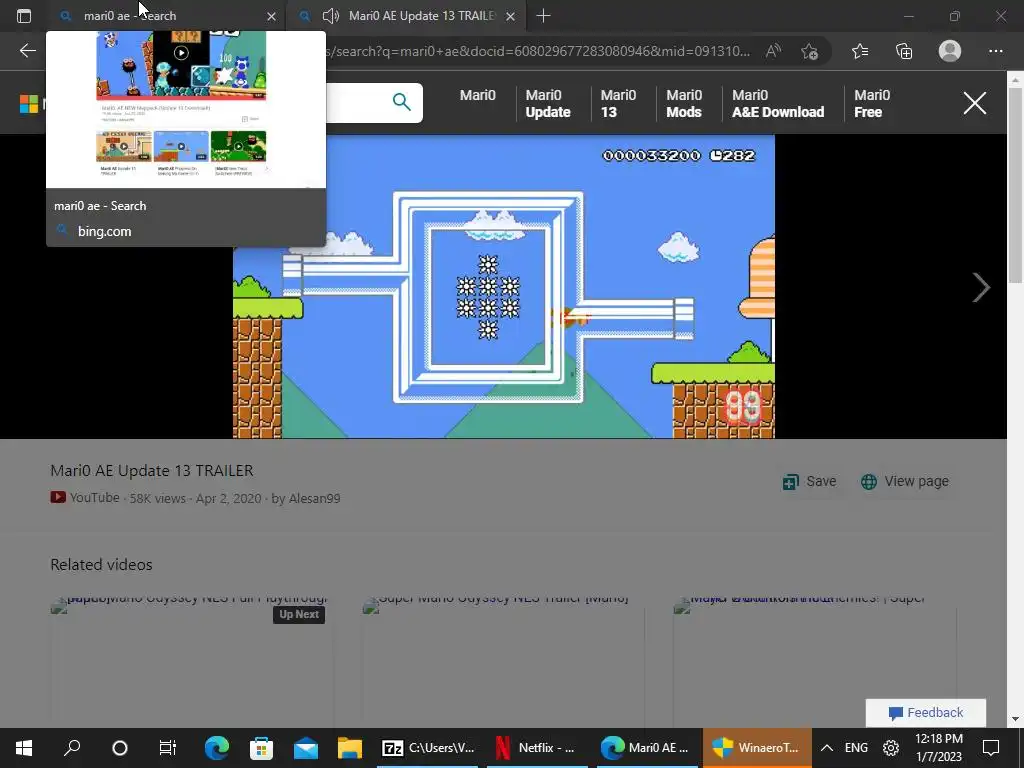Switch to 'Mari0 AE ...' Edge taskbar window
The height and width of the screenshot is (768, 1024).
(x=645, y=748)
